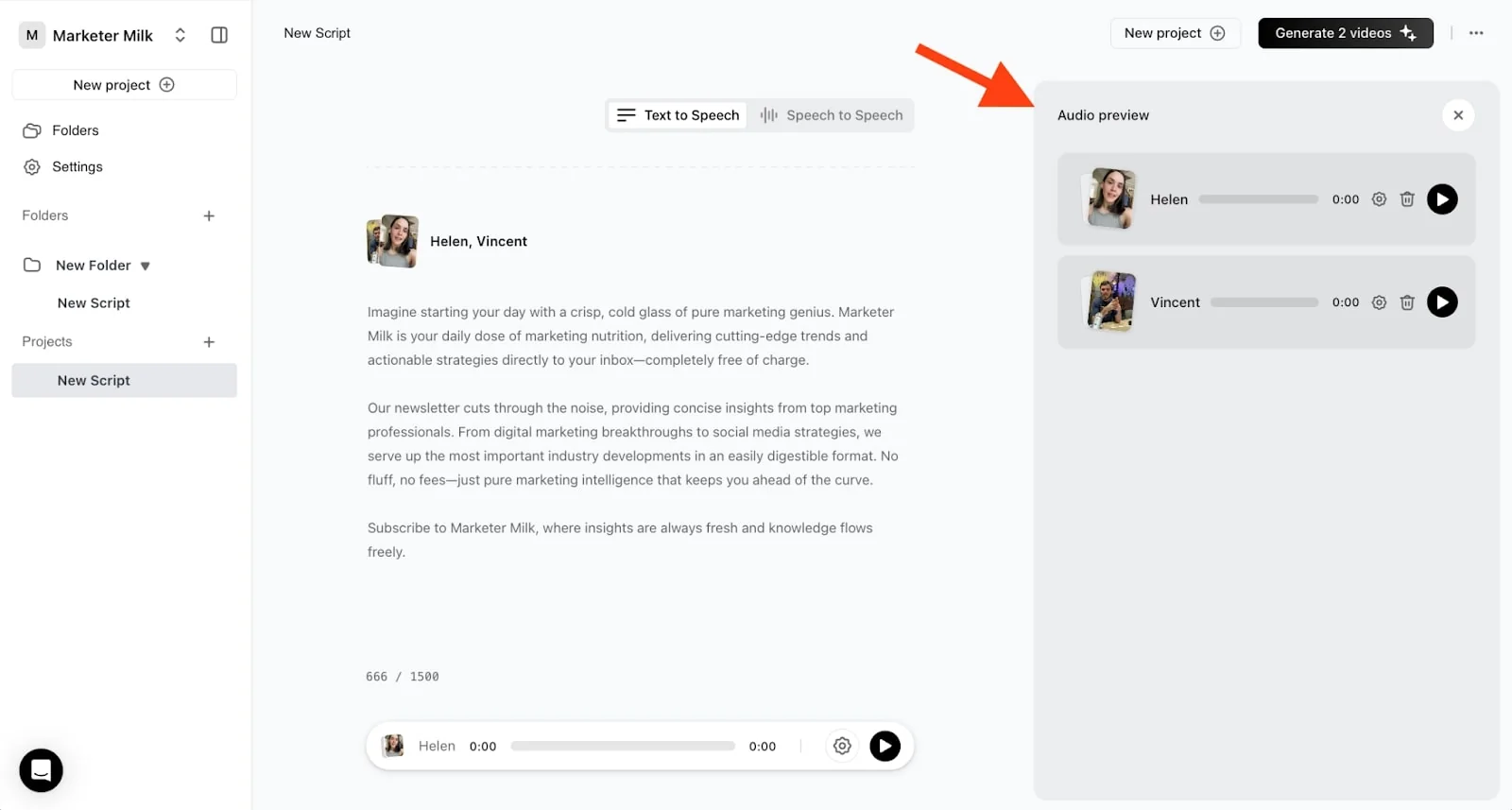This screenshot has height=810, width=1512.
Task: Delete Vincent's audio with trash icon
Action: (1407, 302)
